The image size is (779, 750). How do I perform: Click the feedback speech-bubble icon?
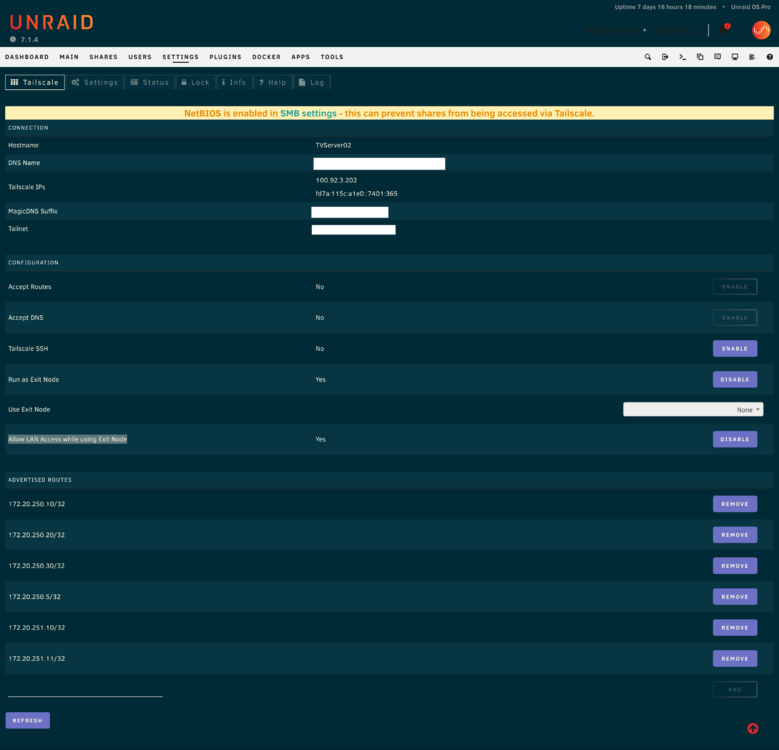[x=717, y=57]
